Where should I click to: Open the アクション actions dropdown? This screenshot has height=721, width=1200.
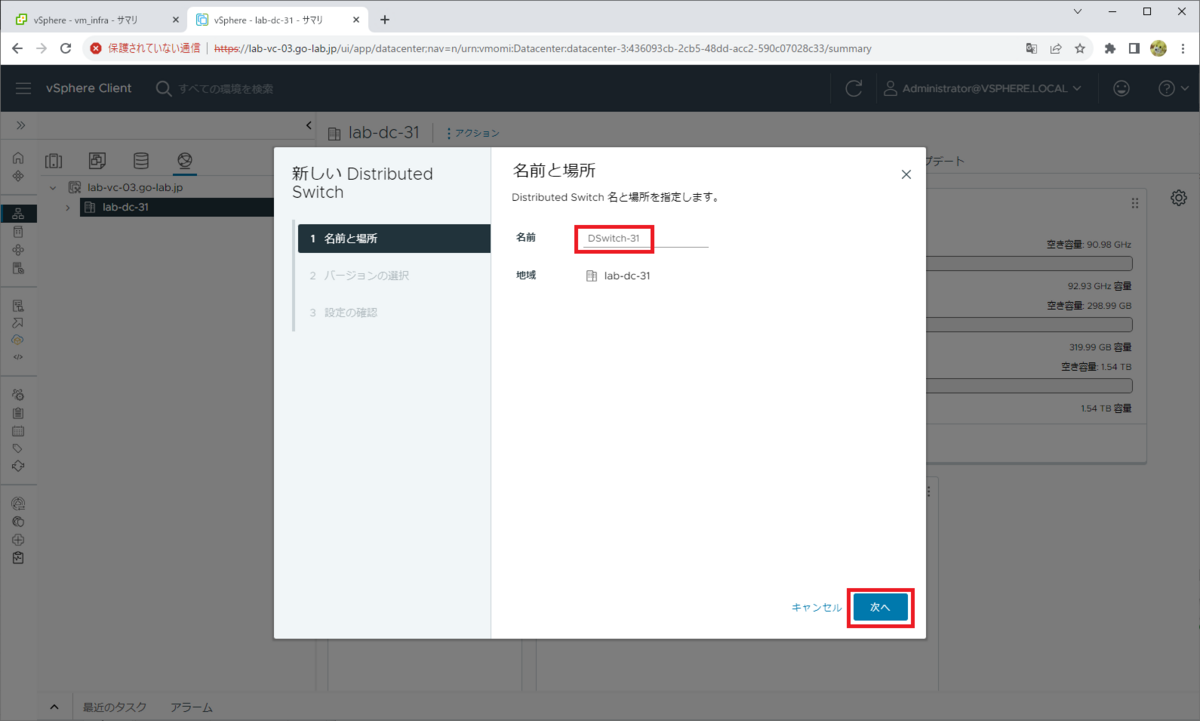[472, 133]
